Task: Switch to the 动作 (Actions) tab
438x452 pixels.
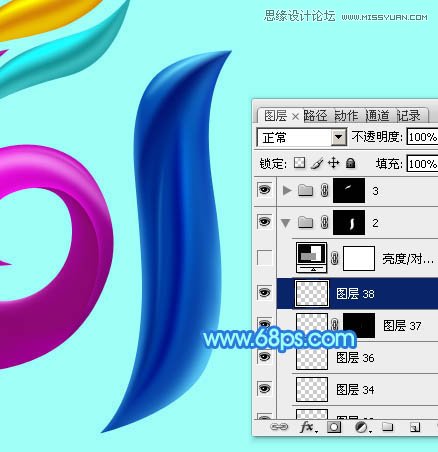Action: [x=346, y=116]
